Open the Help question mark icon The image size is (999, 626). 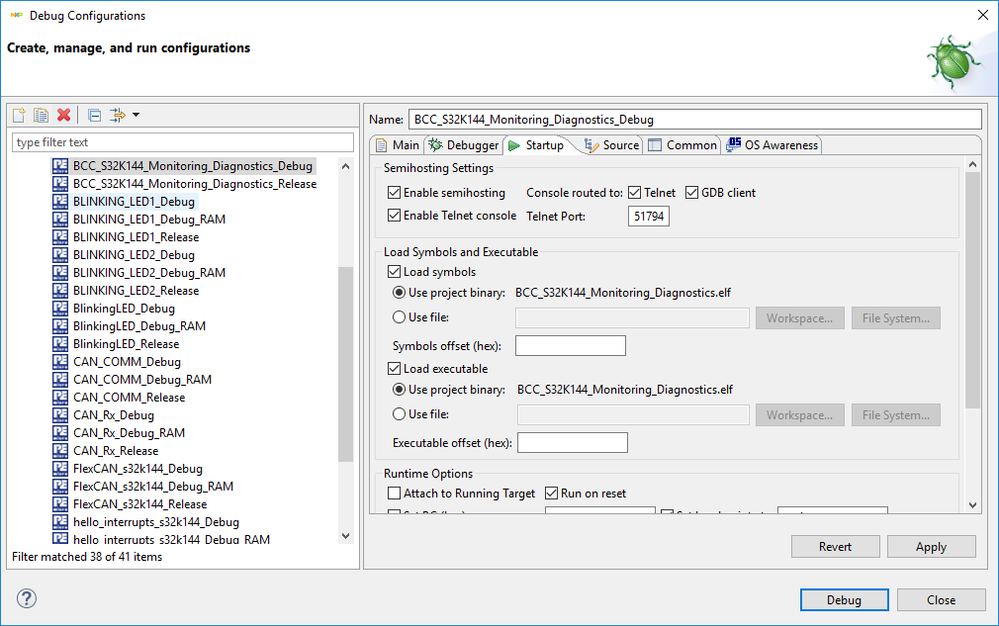(27, 599)
